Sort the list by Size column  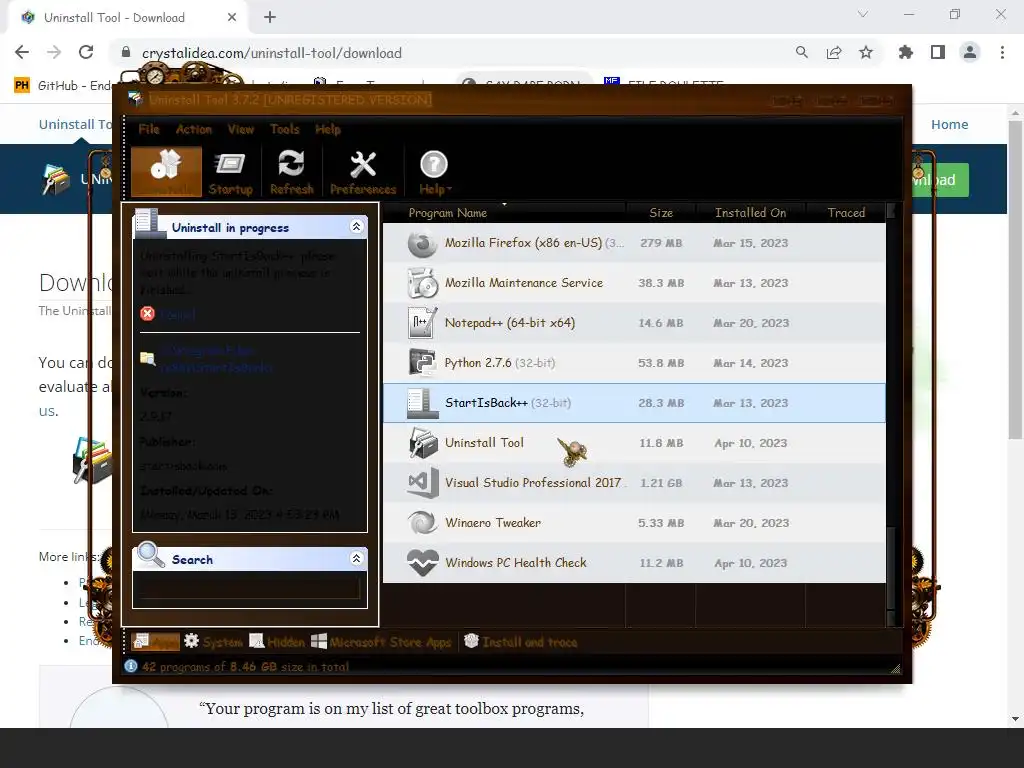click(x=661, y=213)
